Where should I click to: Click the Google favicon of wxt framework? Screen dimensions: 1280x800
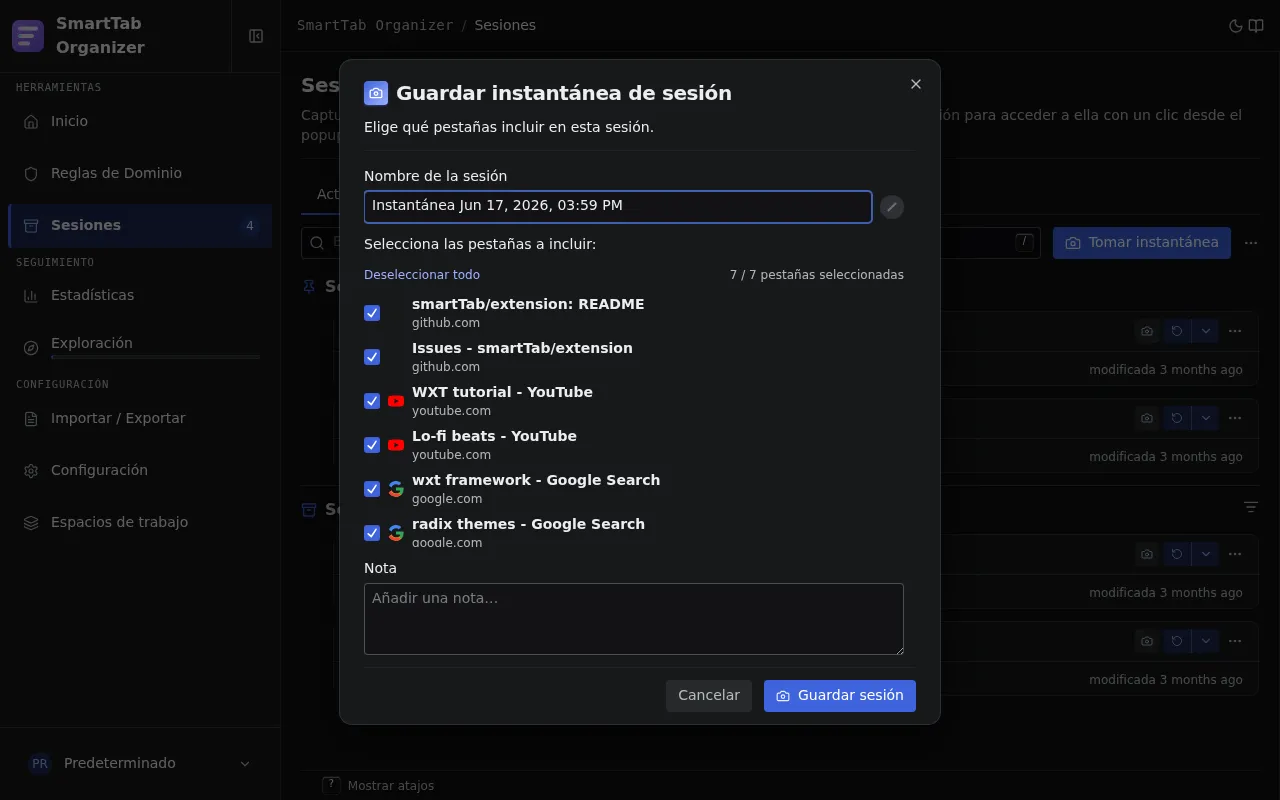click(x=396, y=489)
